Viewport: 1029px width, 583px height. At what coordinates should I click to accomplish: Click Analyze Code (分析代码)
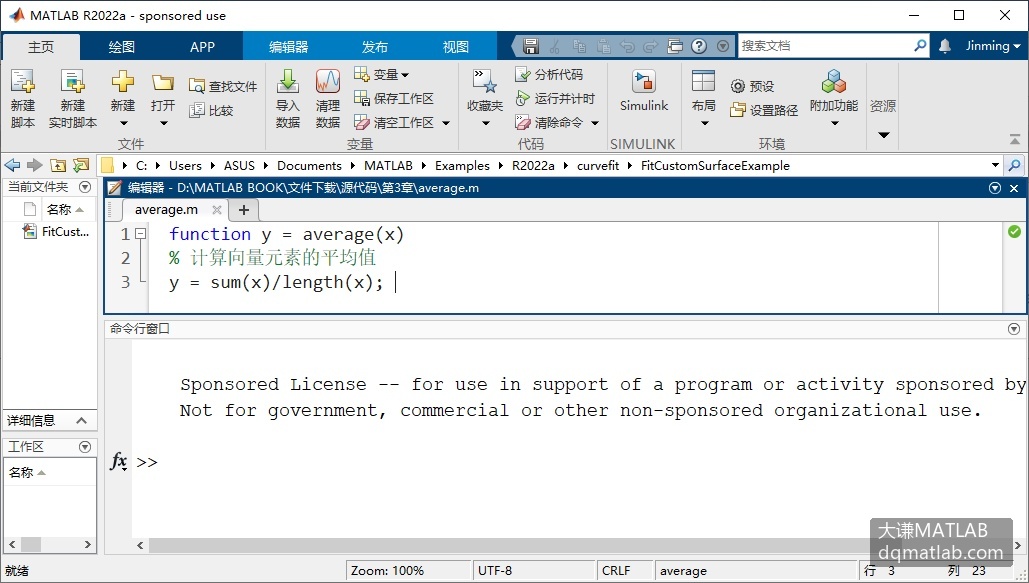549,74
